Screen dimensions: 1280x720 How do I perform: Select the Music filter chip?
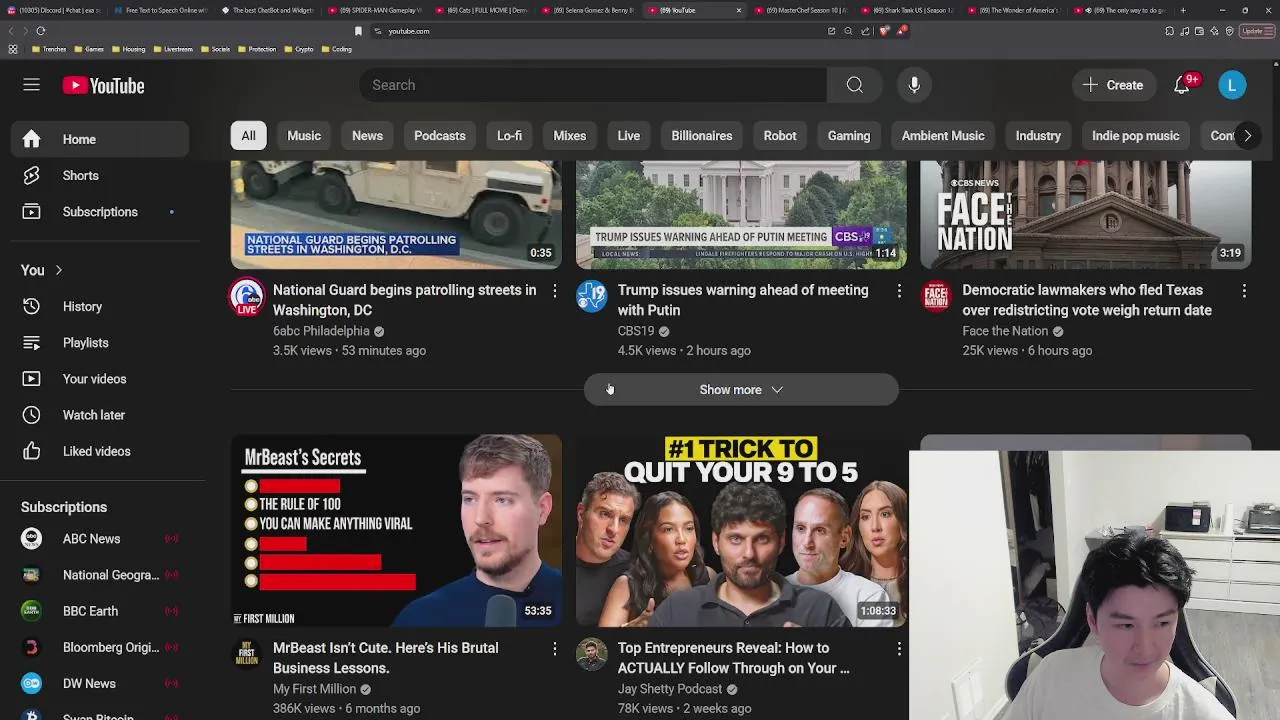tap(304, 136)
